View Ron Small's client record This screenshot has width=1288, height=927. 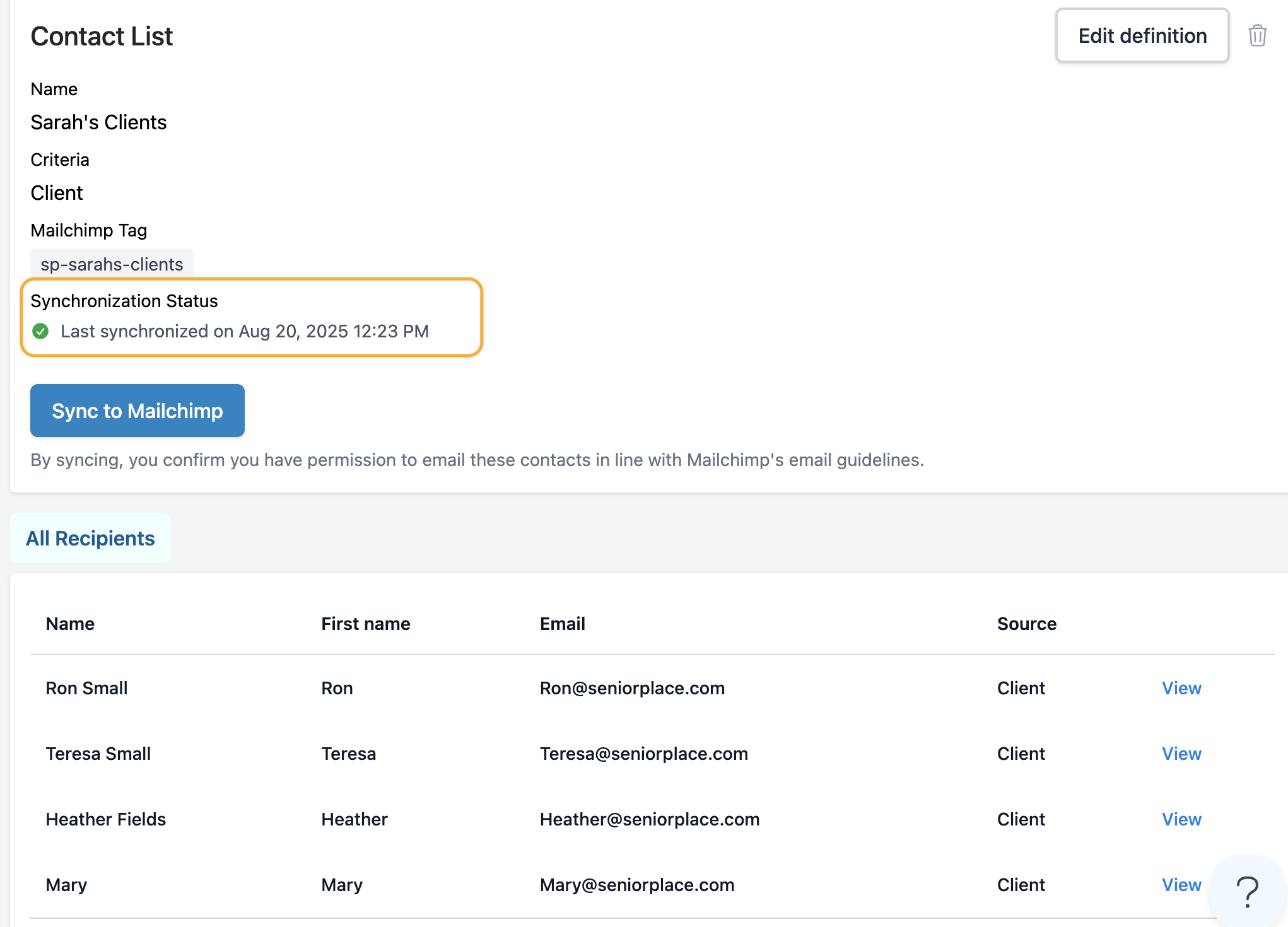[x=1181, y=688]
